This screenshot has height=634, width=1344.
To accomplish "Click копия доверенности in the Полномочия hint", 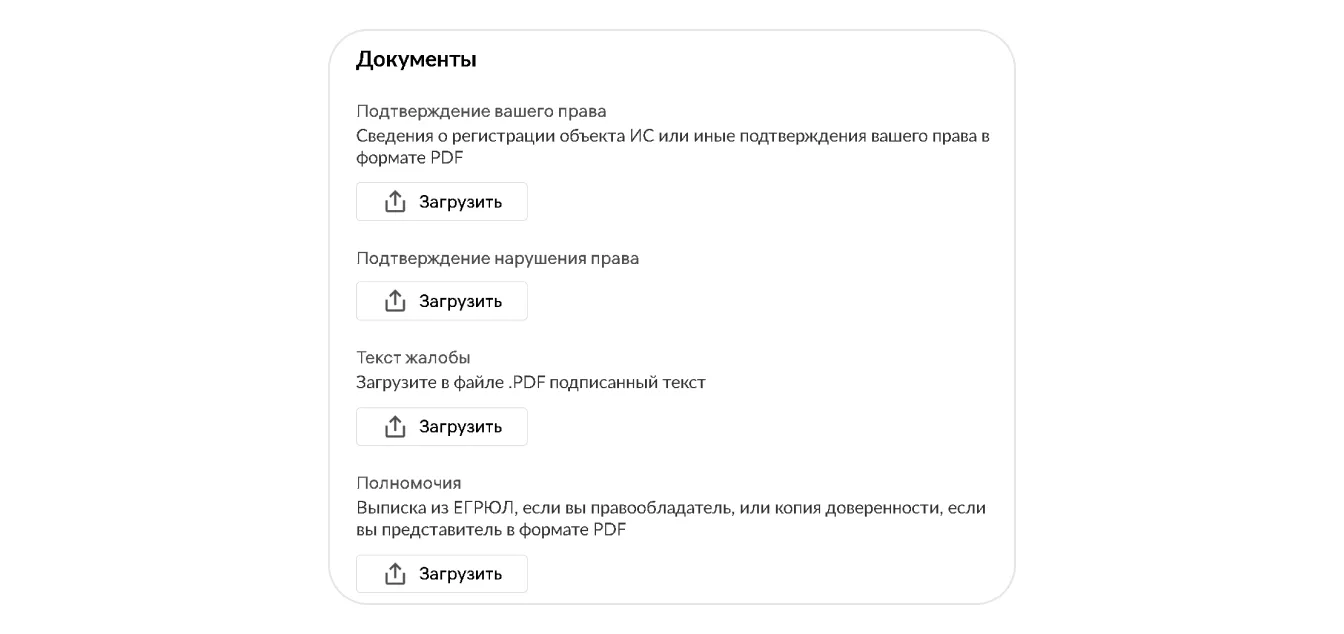I will 853,508.
